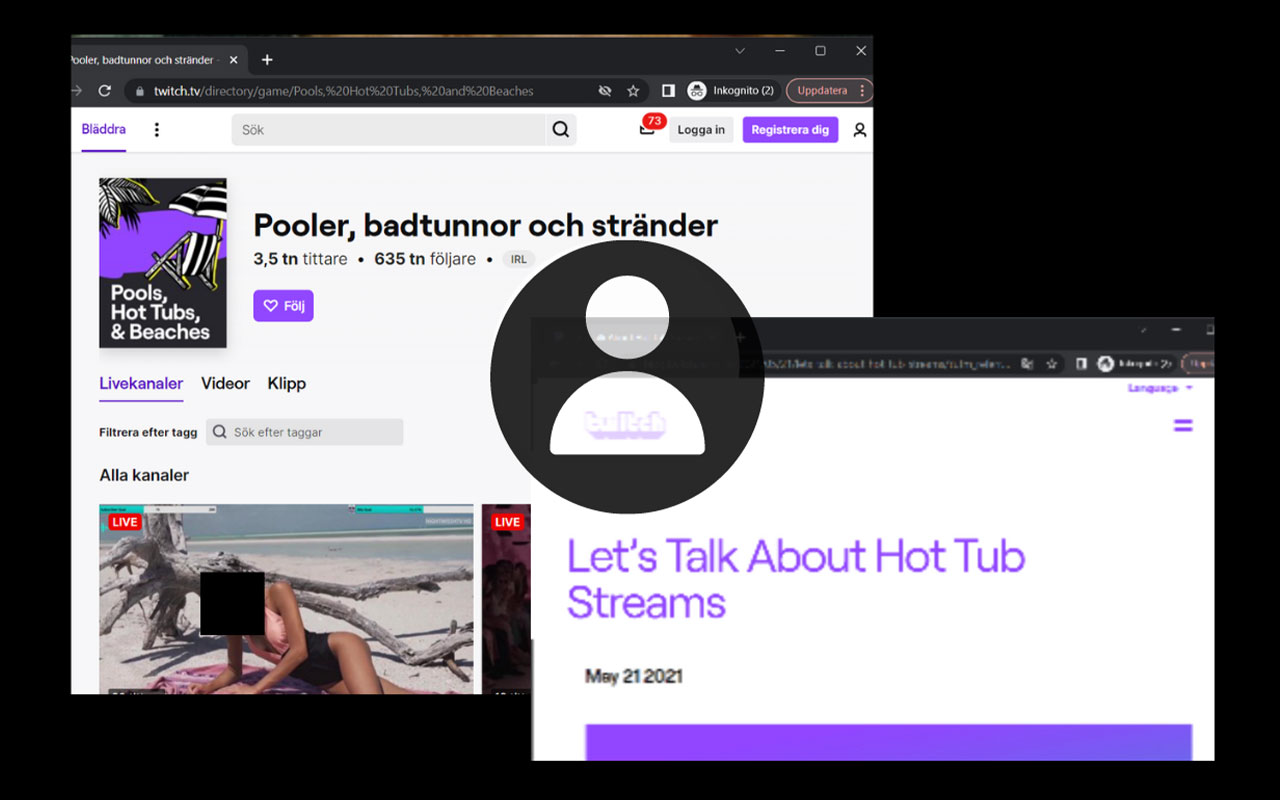The image size is (1280, 800).
Task: Click 'Pooler, badtunnor och stränder' page title
Action: tap(486, 225)
